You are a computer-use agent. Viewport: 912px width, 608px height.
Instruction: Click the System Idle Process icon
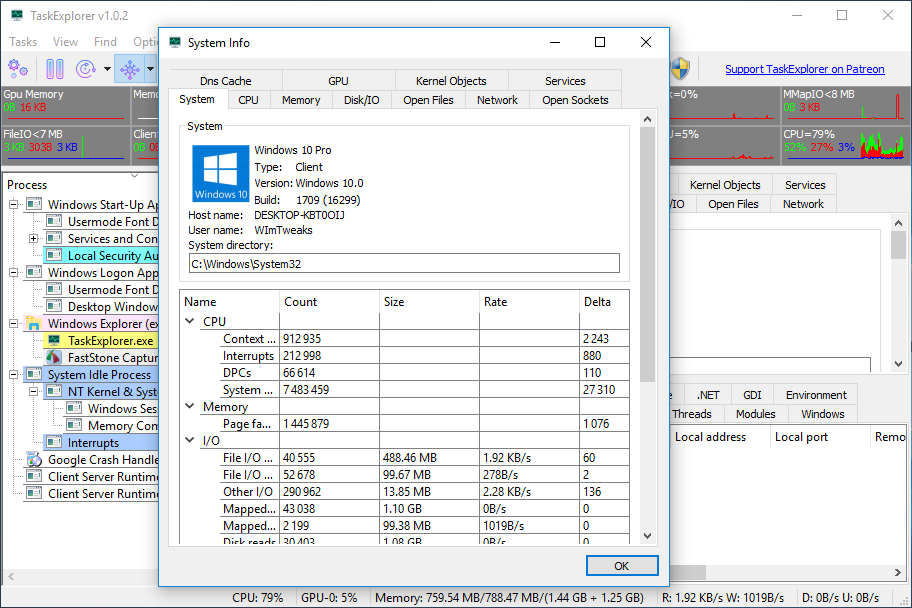pyautogui.click(x=34, y=374)
